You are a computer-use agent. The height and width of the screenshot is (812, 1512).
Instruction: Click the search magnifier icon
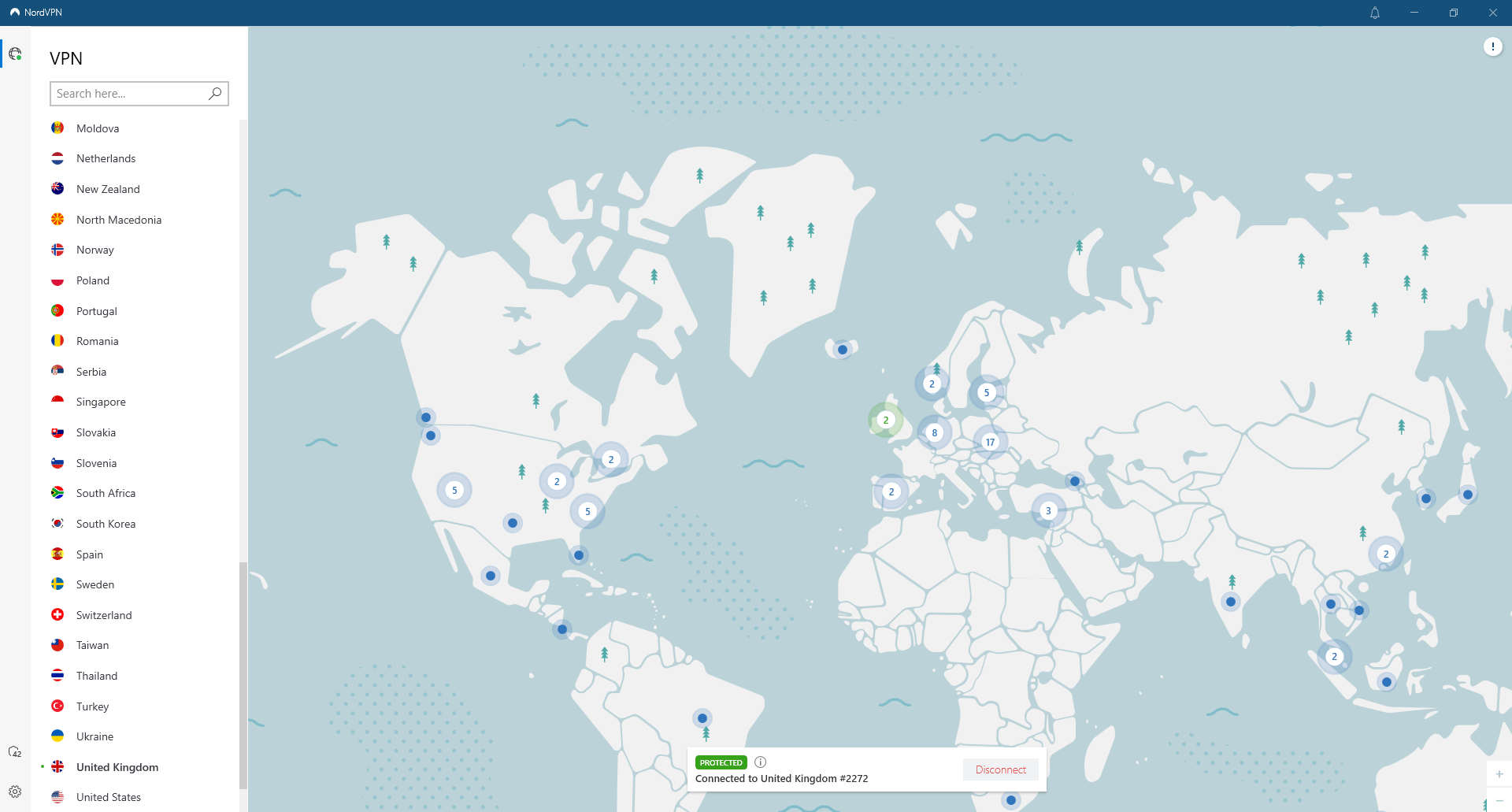pos(215,93)
